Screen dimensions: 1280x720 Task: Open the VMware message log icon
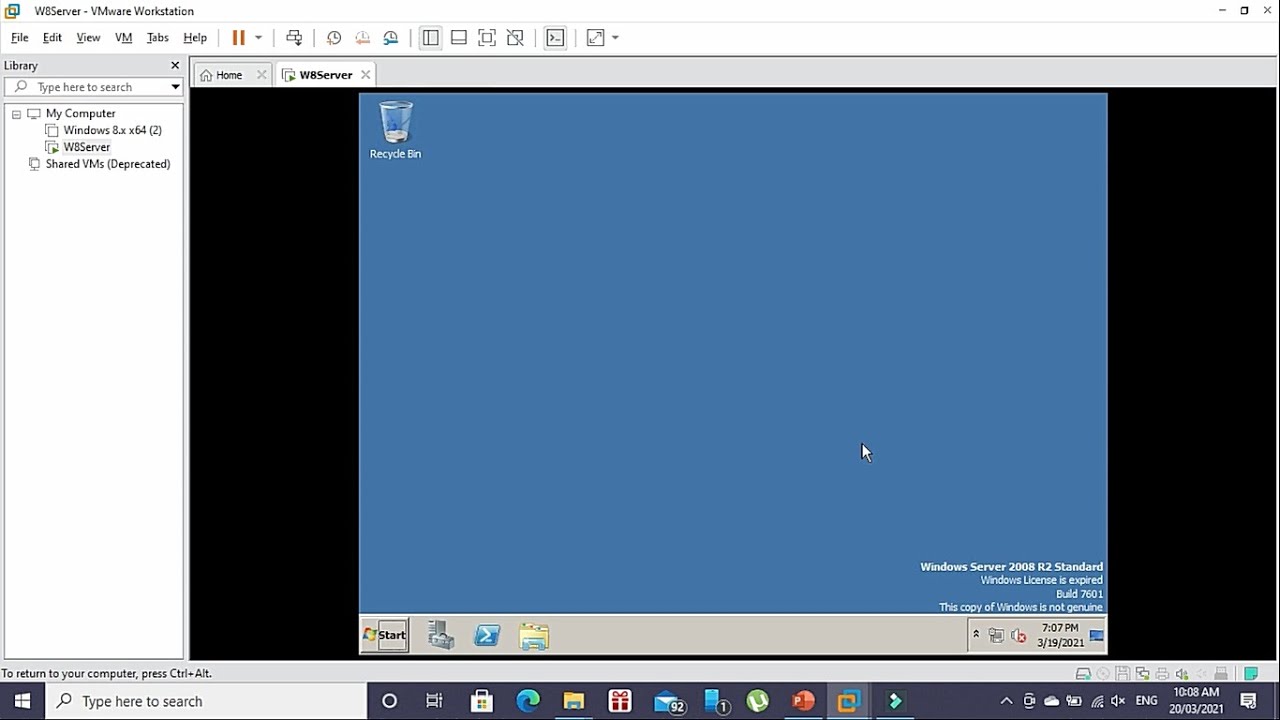[x=1251, y=674]
